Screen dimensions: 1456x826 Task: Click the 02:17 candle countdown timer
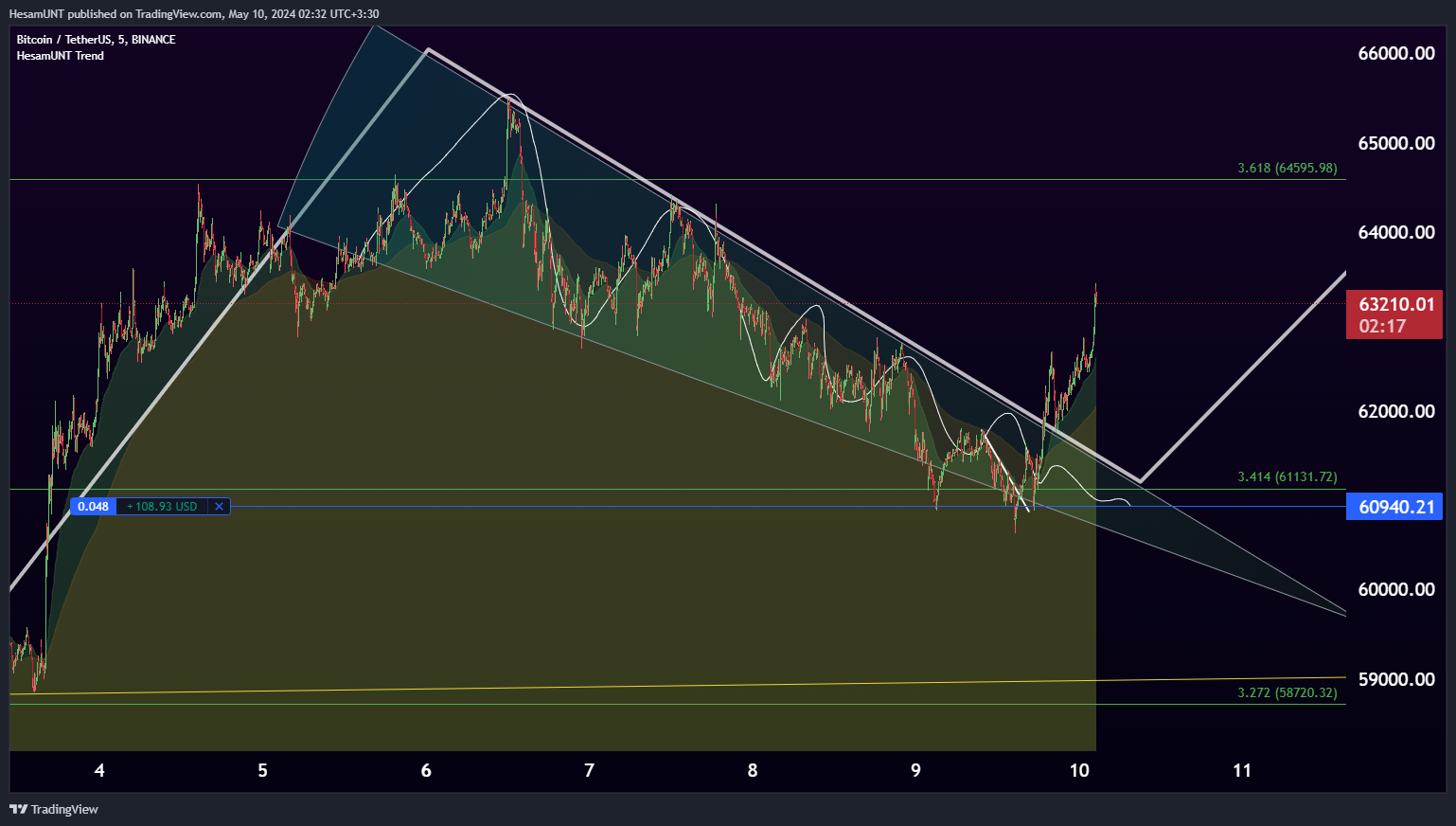1382,327
